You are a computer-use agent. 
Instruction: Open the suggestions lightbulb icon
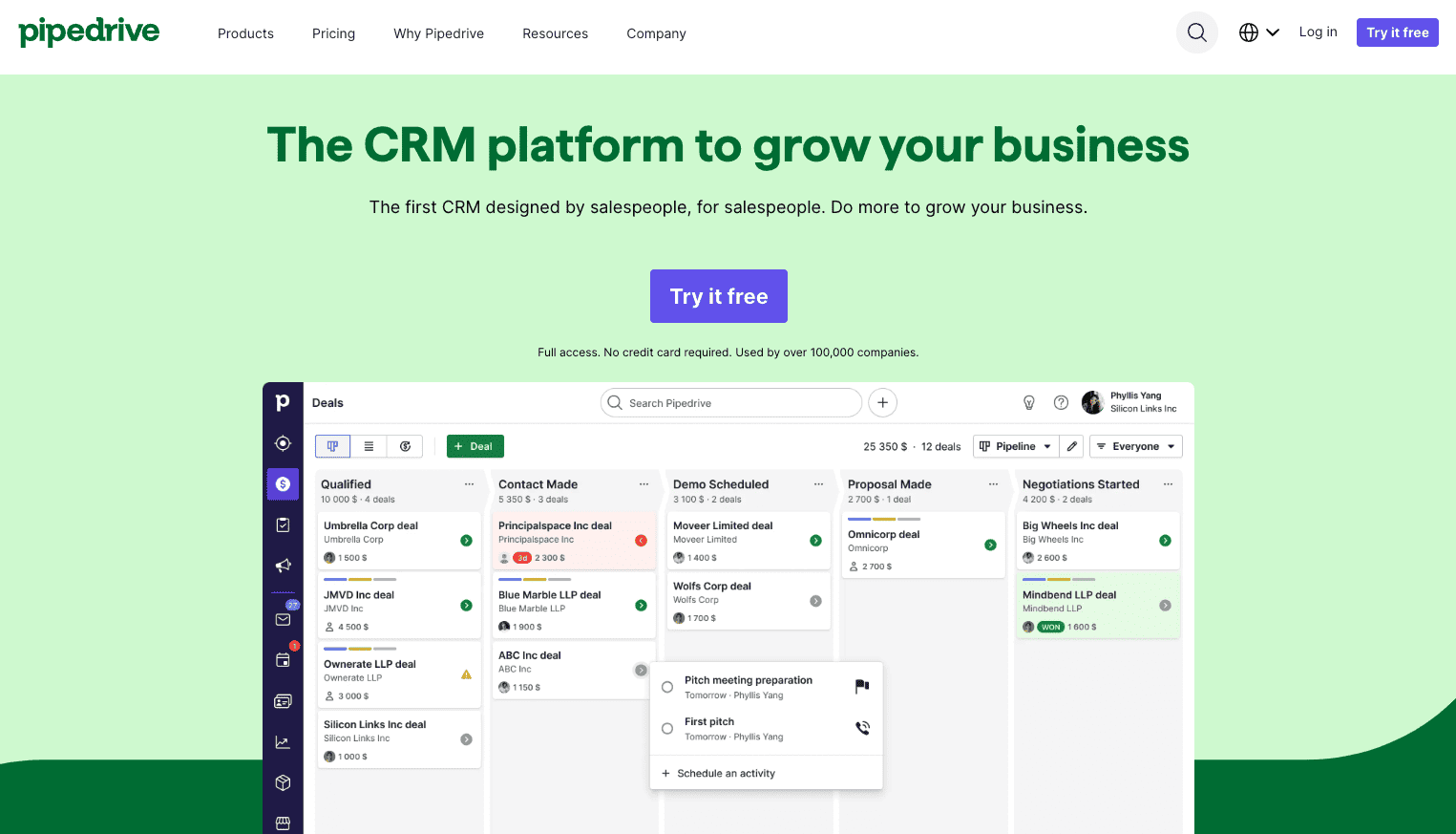pos(1029,402)
